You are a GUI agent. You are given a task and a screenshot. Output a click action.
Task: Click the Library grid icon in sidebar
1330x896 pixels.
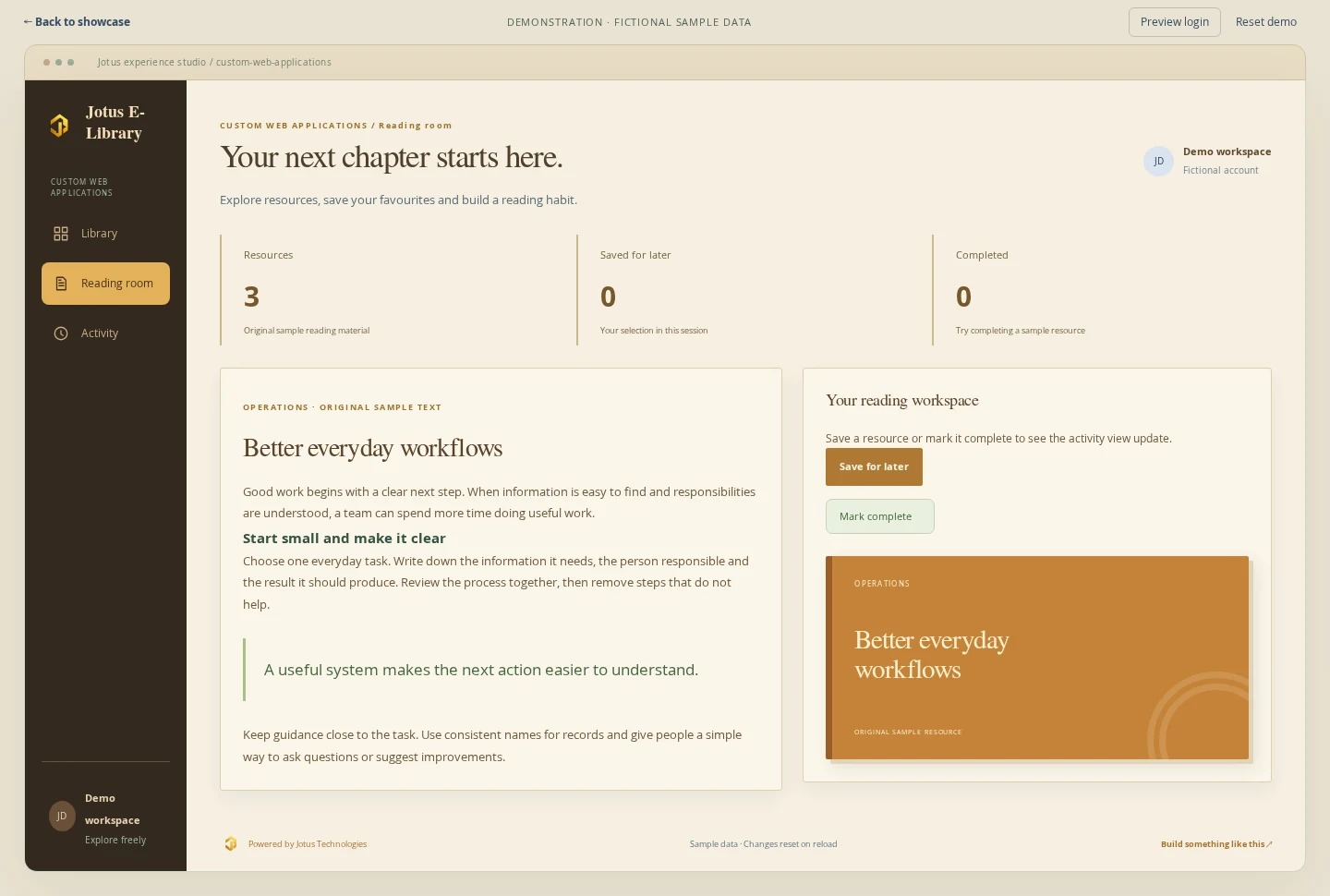pyautogui.click(x=61, y=234)
